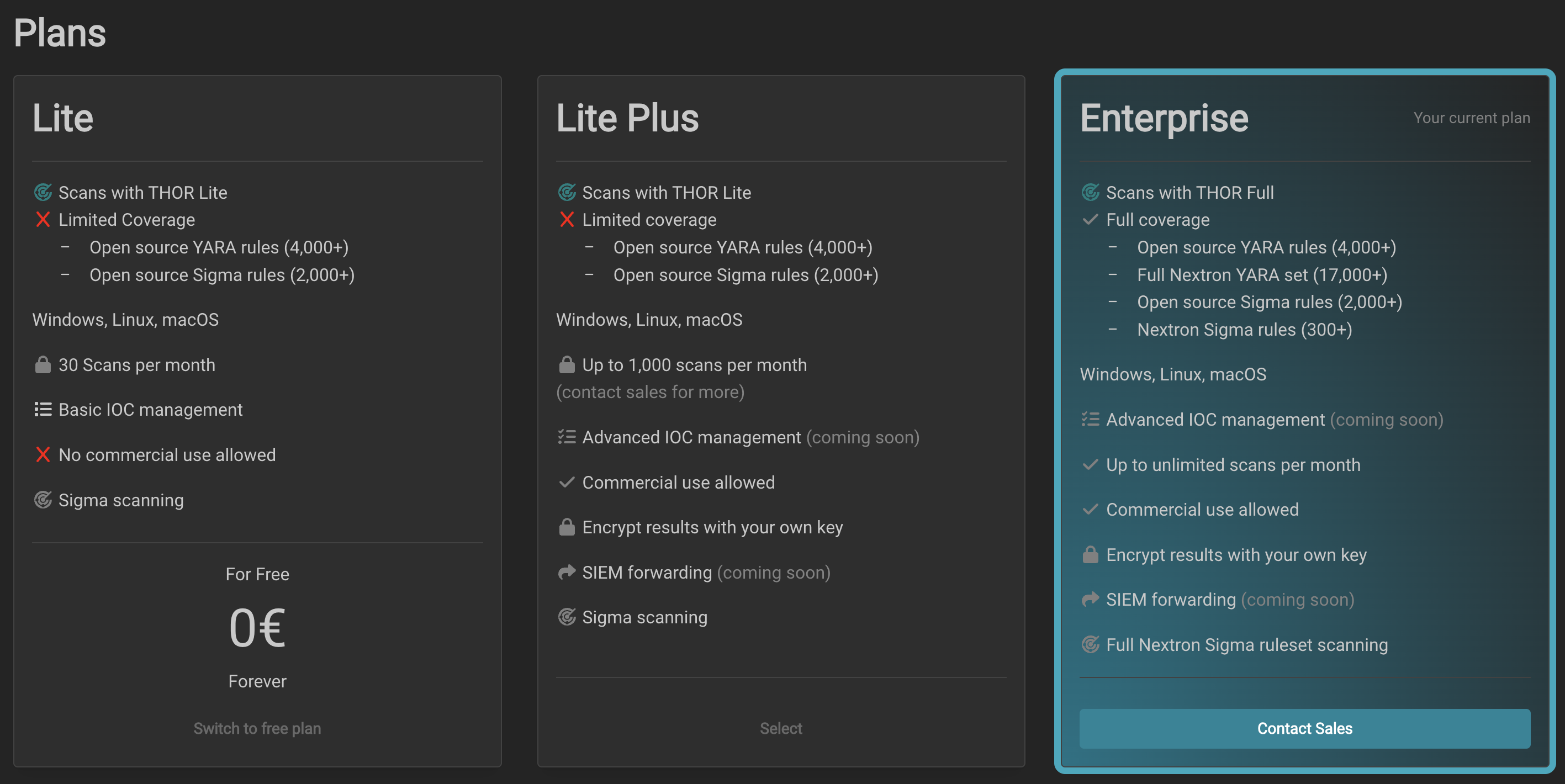Screen dimensions: 1565x784
Task: Click the Contact Sales button
Action: (x=1304, y=728)
